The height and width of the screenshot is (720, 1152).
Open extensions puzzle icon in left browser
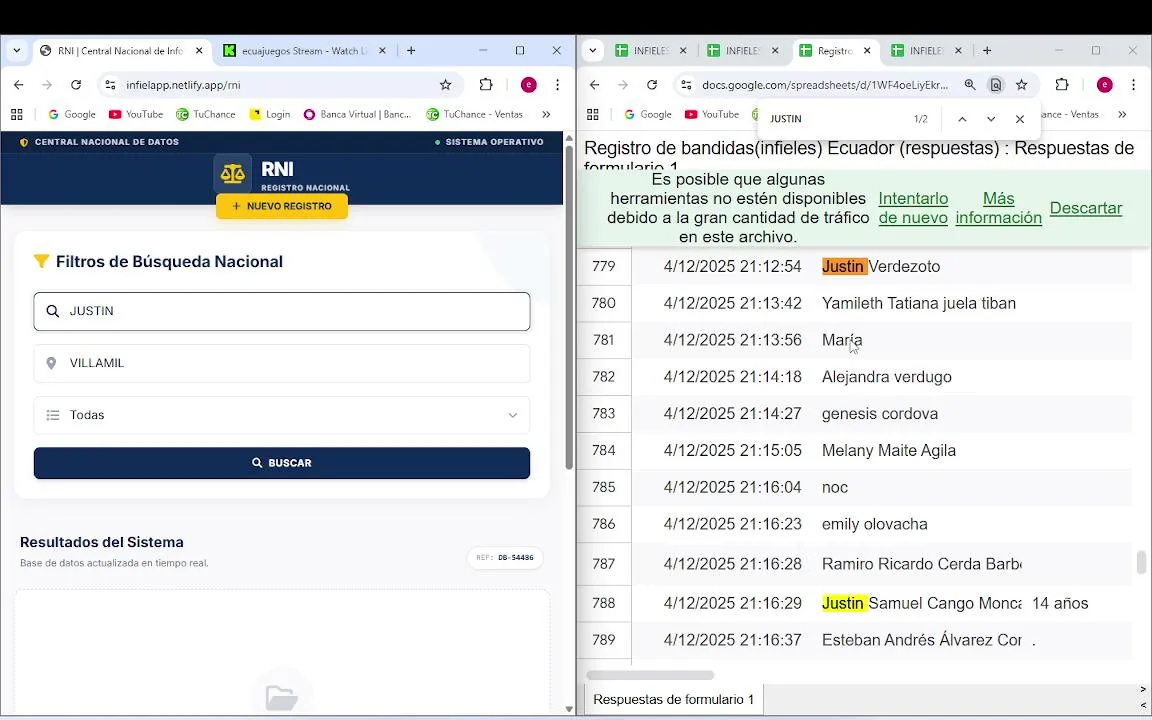coord(486,85)
